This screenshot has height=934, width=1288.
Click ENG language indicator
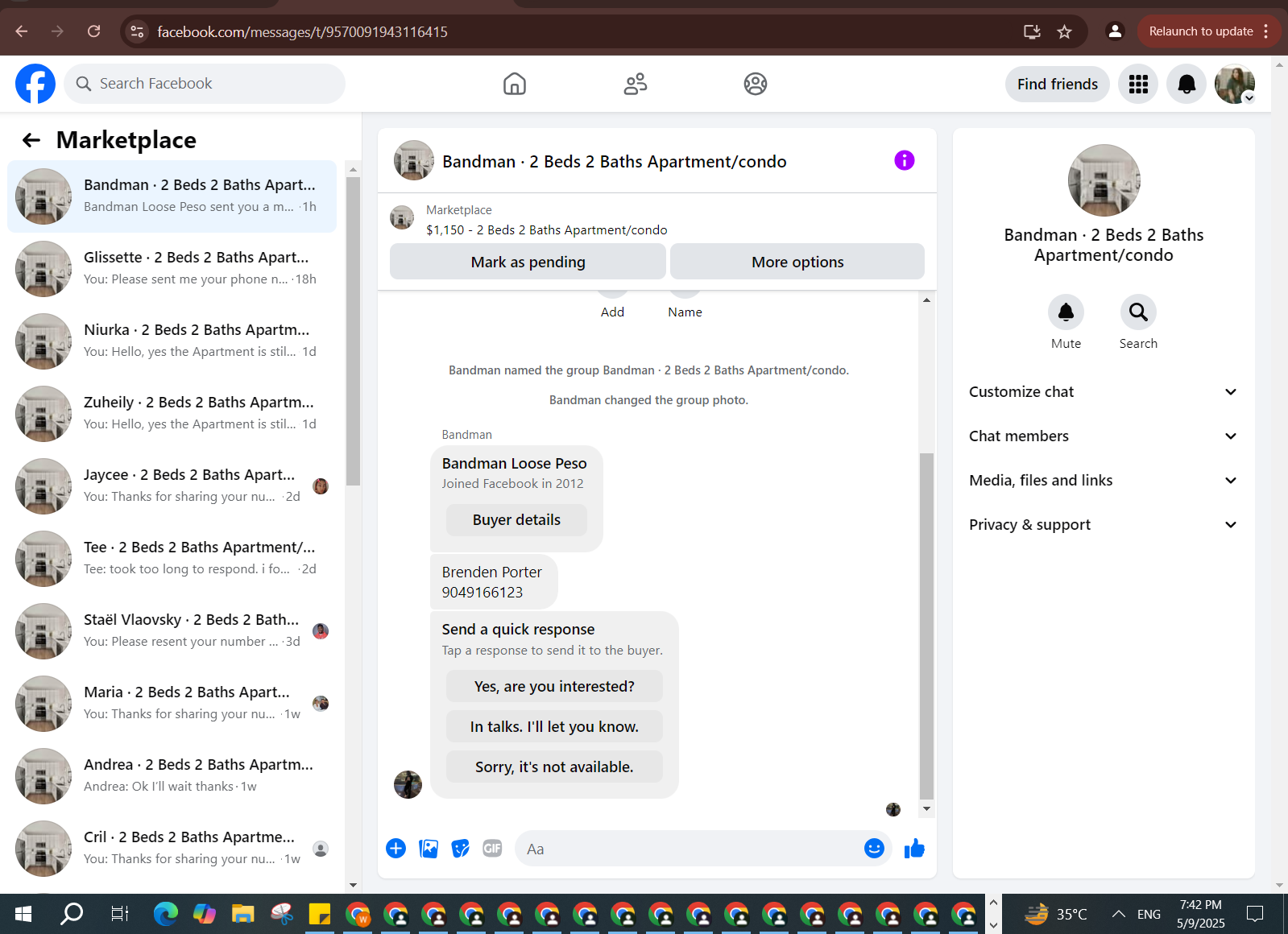click(1149, 914)
